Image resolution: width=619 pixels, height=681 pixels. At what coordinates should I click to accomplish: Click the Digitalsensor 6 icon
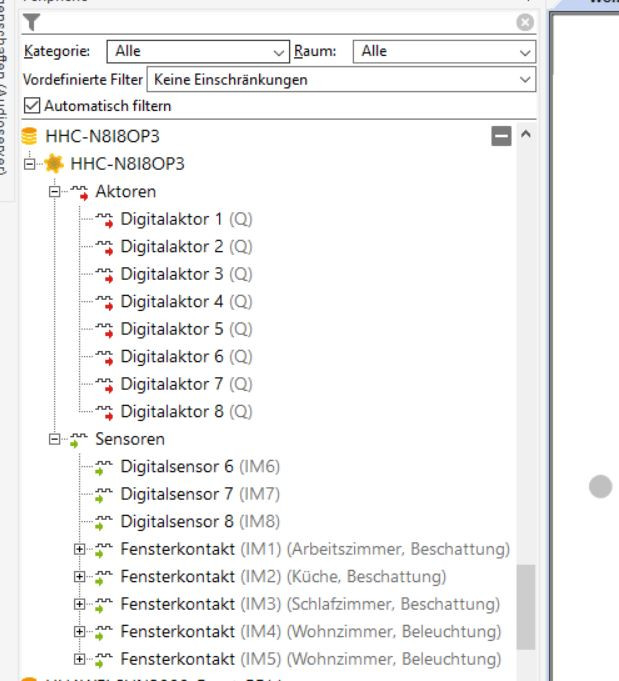(104, 467)
